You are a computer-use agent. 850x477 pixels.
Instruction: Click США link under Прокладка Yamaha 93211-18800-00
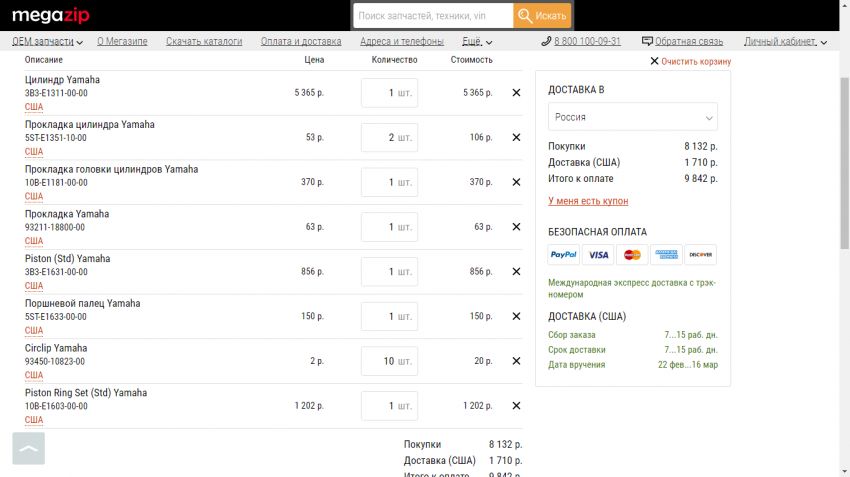click(34, 241)
